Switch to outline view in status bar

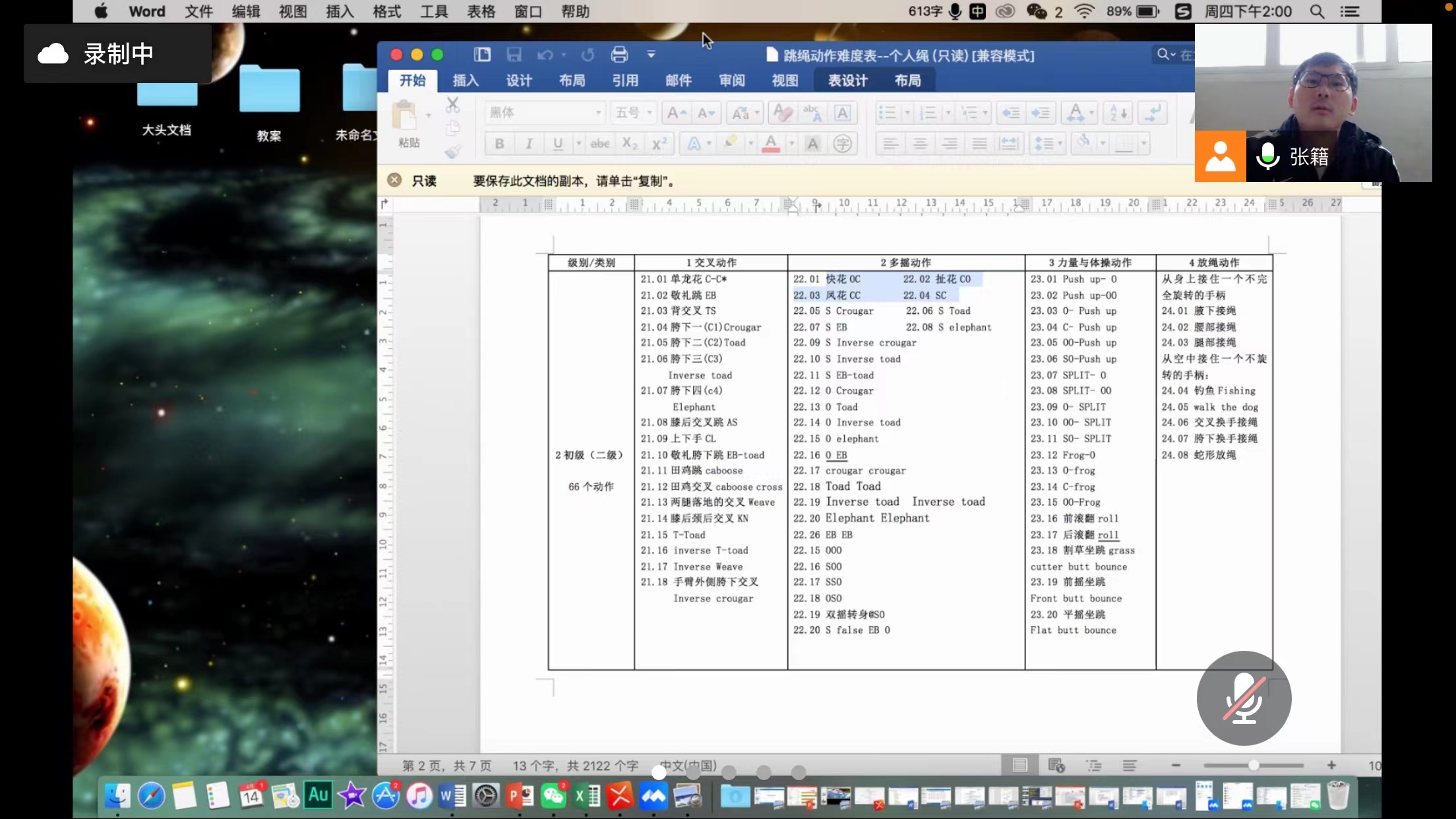(x=1094, y=766)
